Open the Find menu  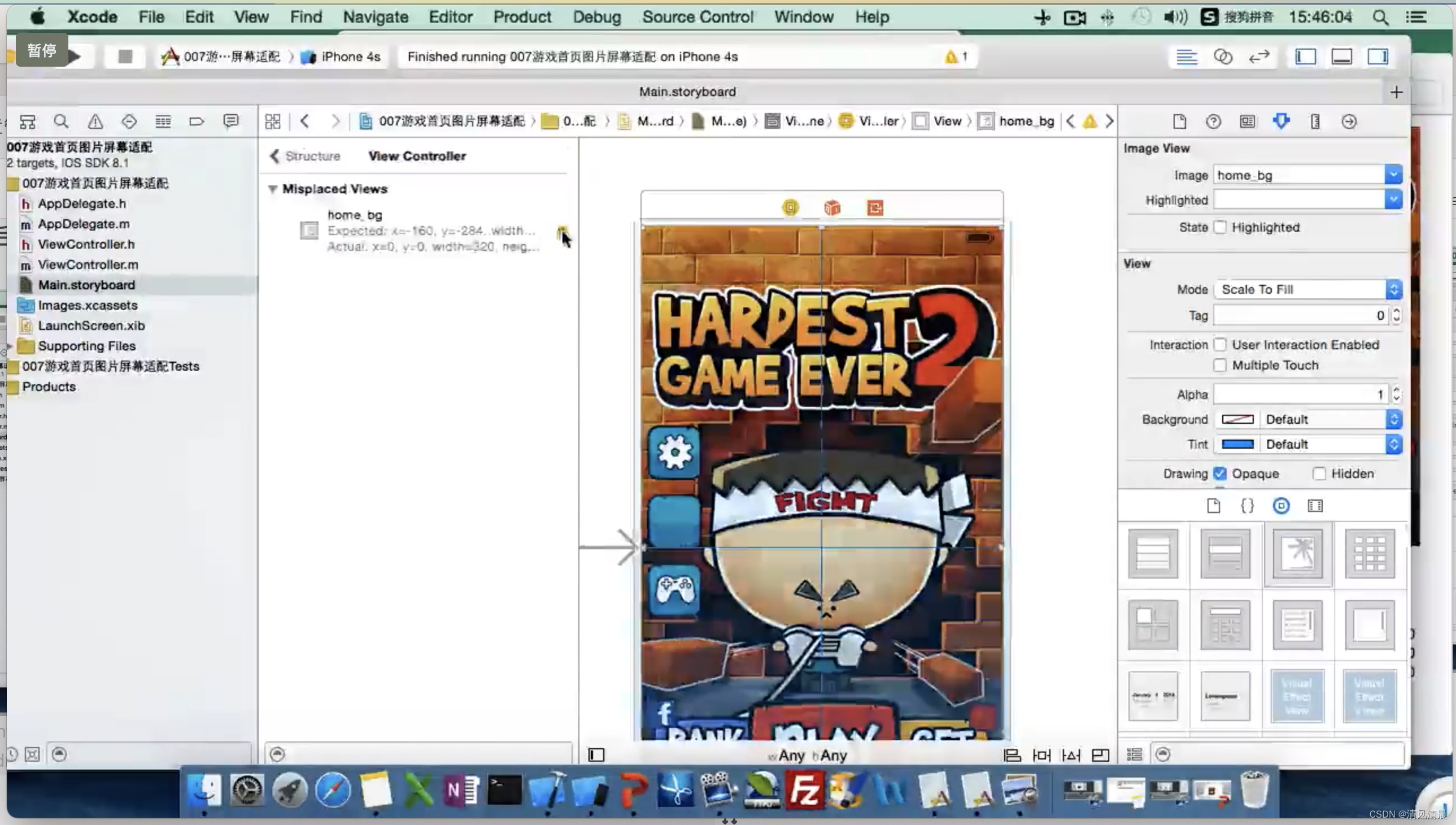click(306, 17)
